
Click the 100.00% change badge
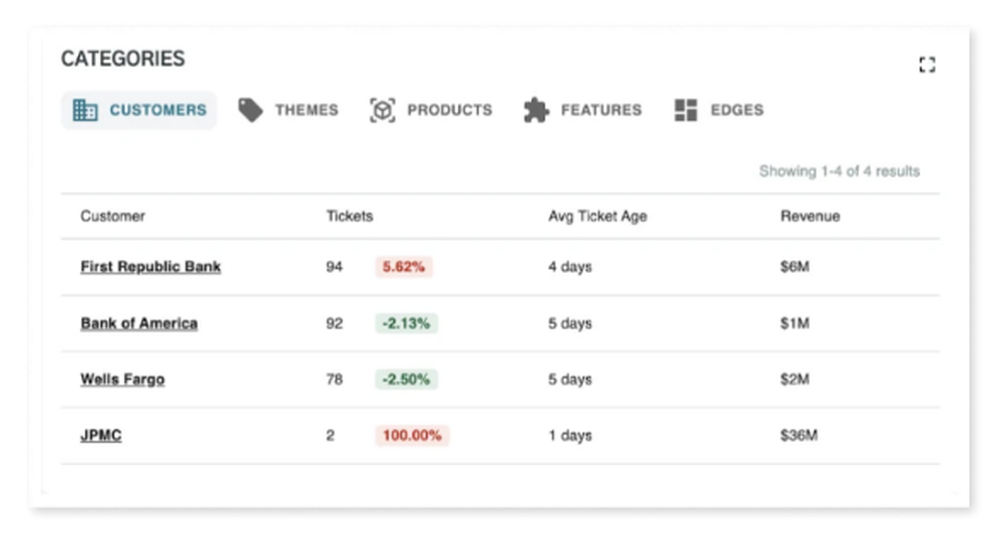tap(412, 435)
